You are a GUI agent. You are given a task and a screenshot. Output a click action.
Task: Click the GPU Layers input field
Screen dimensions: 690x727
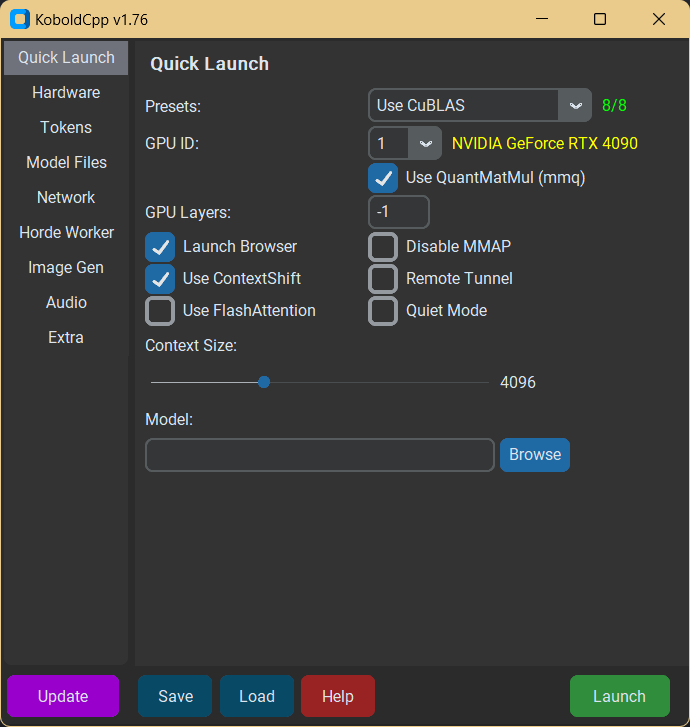tap(399, 212)
